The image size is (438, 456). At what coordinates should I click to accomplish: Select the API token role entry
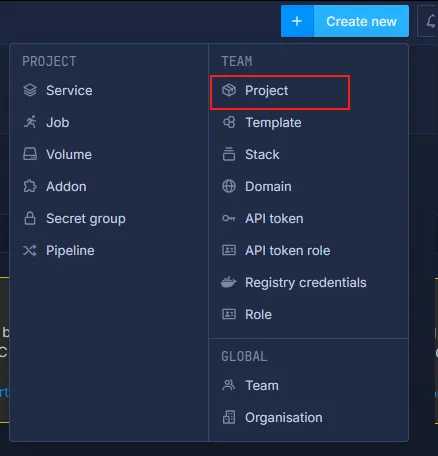[x=288, y=250]
